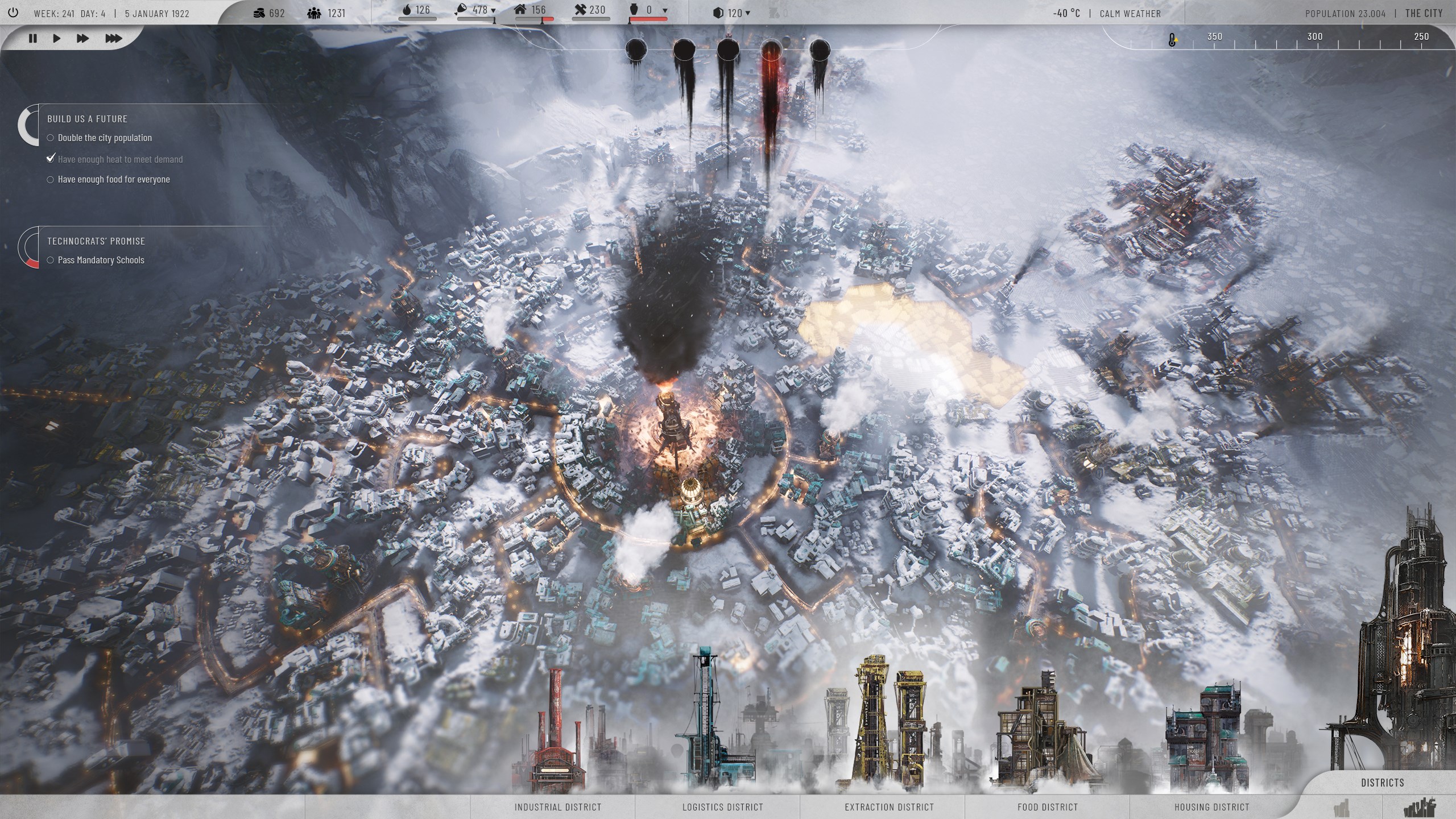Open the food stockpile dropdown next to 478

[493, 10]
